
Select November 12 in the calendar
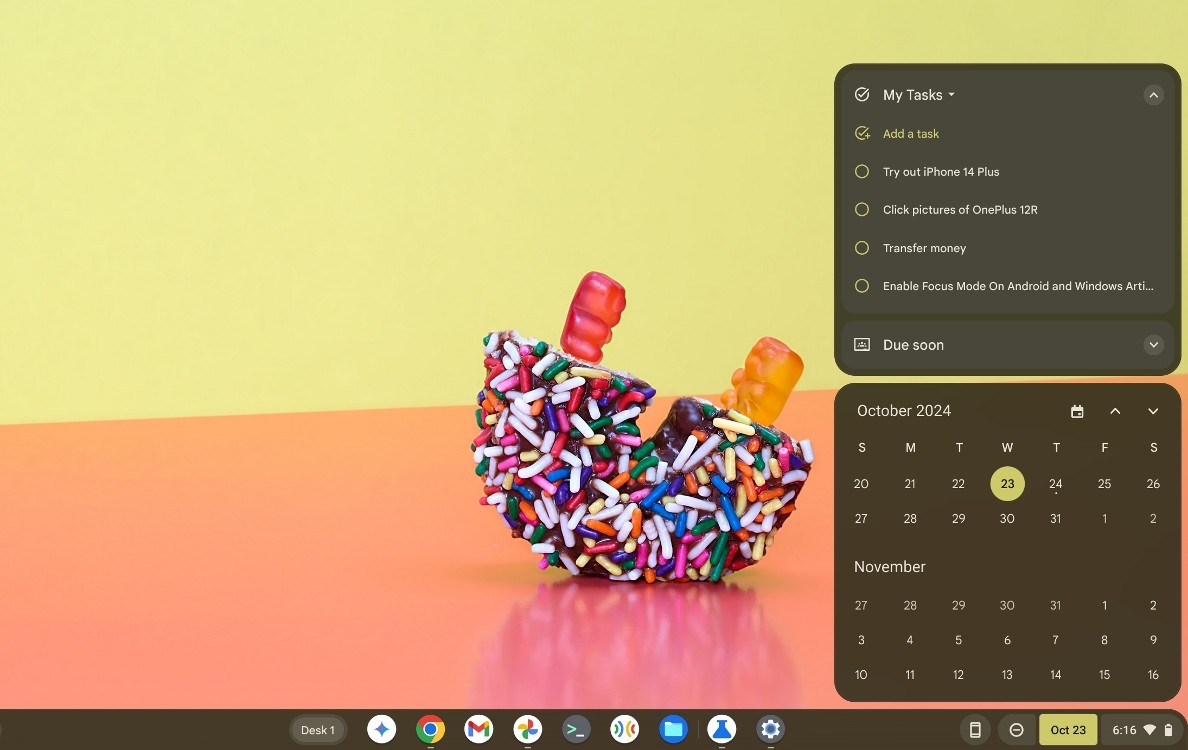pyautogui.click(x=958, y=674)
